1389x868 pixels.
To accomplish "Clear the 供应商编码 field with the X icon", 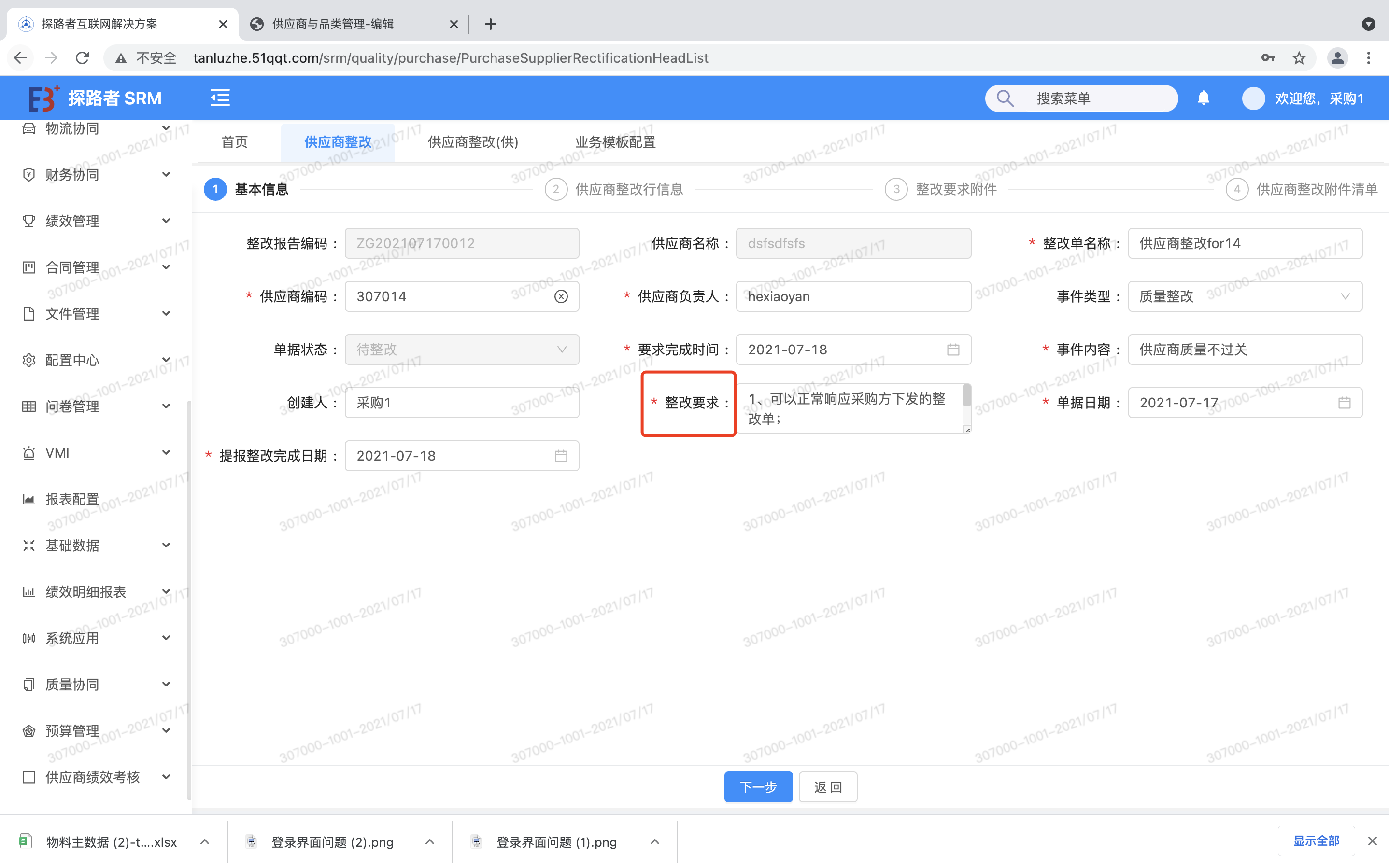I will tap(561, 296).
